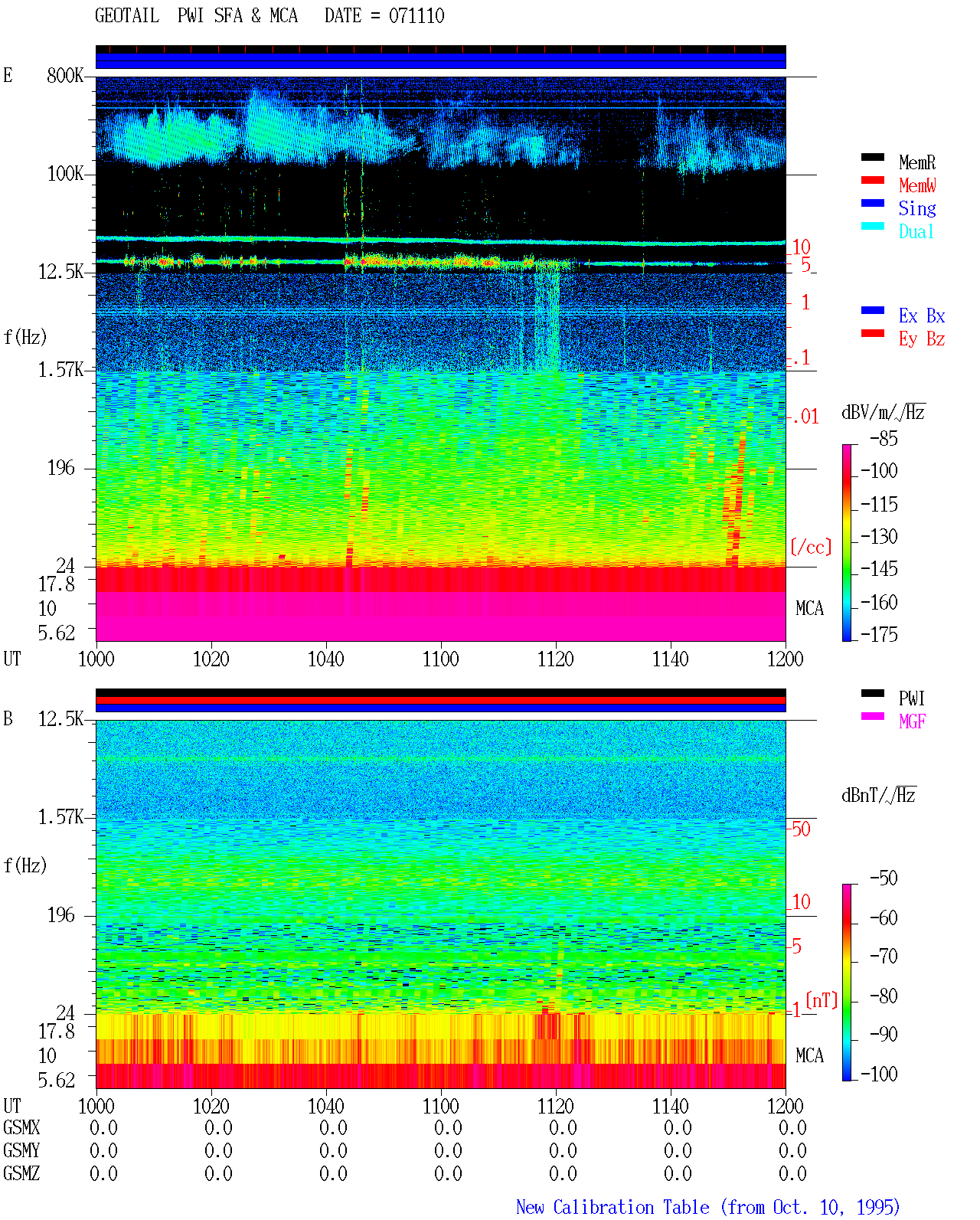
Task: Click the "Sing" legend label
Action: (x=917, y=208)
